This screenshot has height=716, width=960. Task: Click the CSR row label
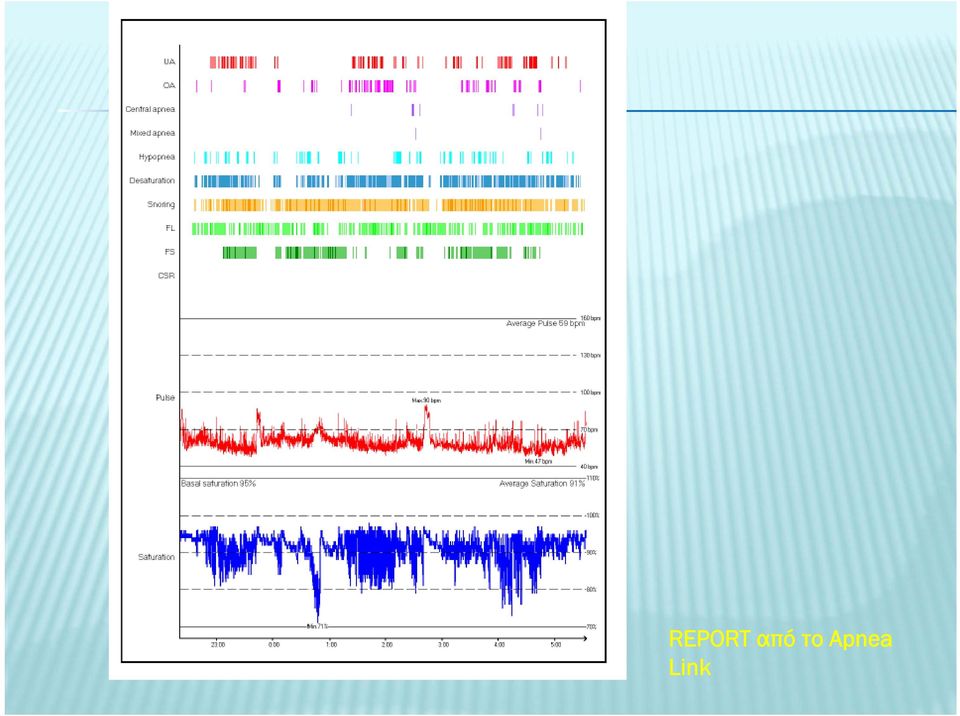167,276
